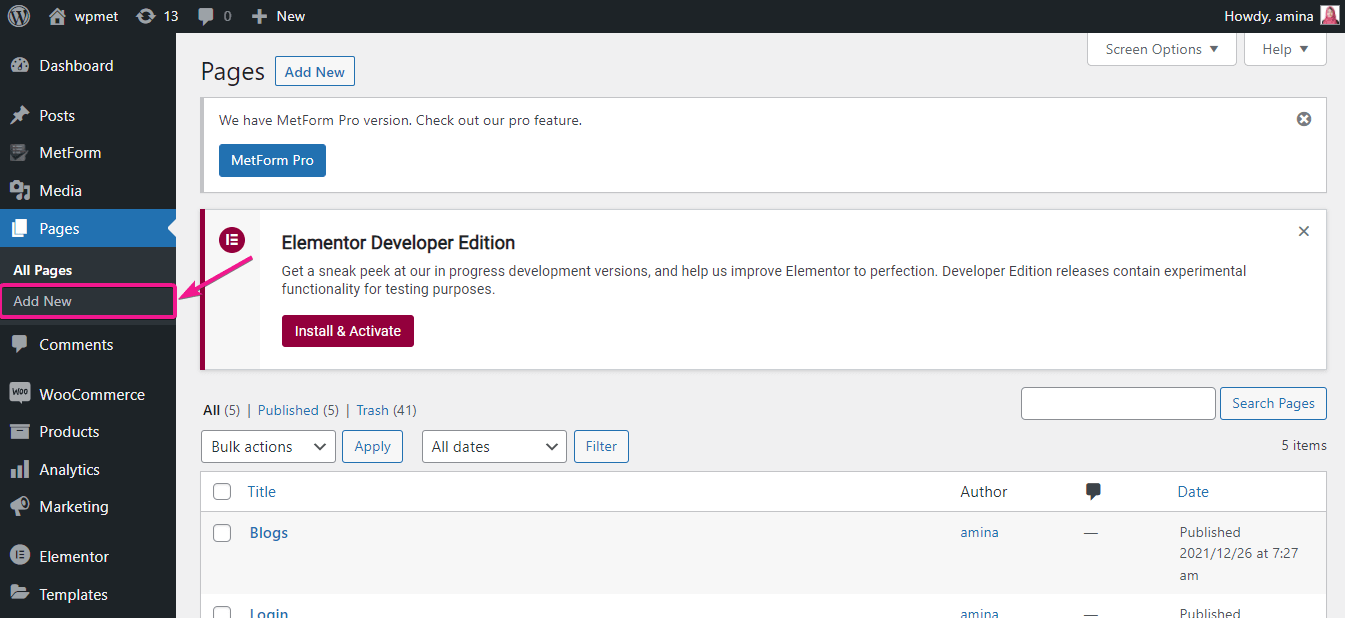Expand the Help tab
1345x618 pixels.
[1285, 49]
